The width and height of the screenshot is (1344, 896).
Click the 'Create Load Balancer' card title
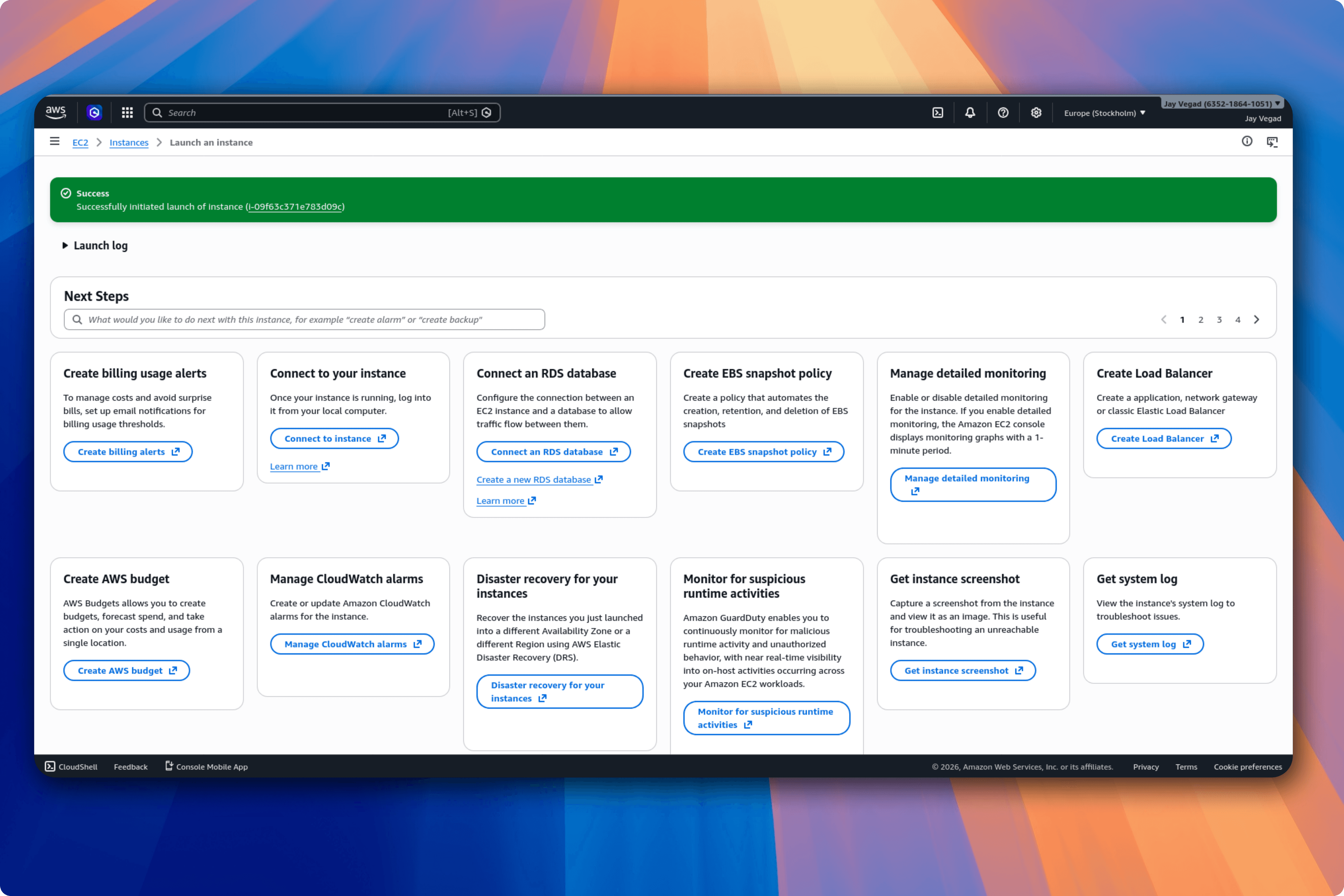(1154, 374)
